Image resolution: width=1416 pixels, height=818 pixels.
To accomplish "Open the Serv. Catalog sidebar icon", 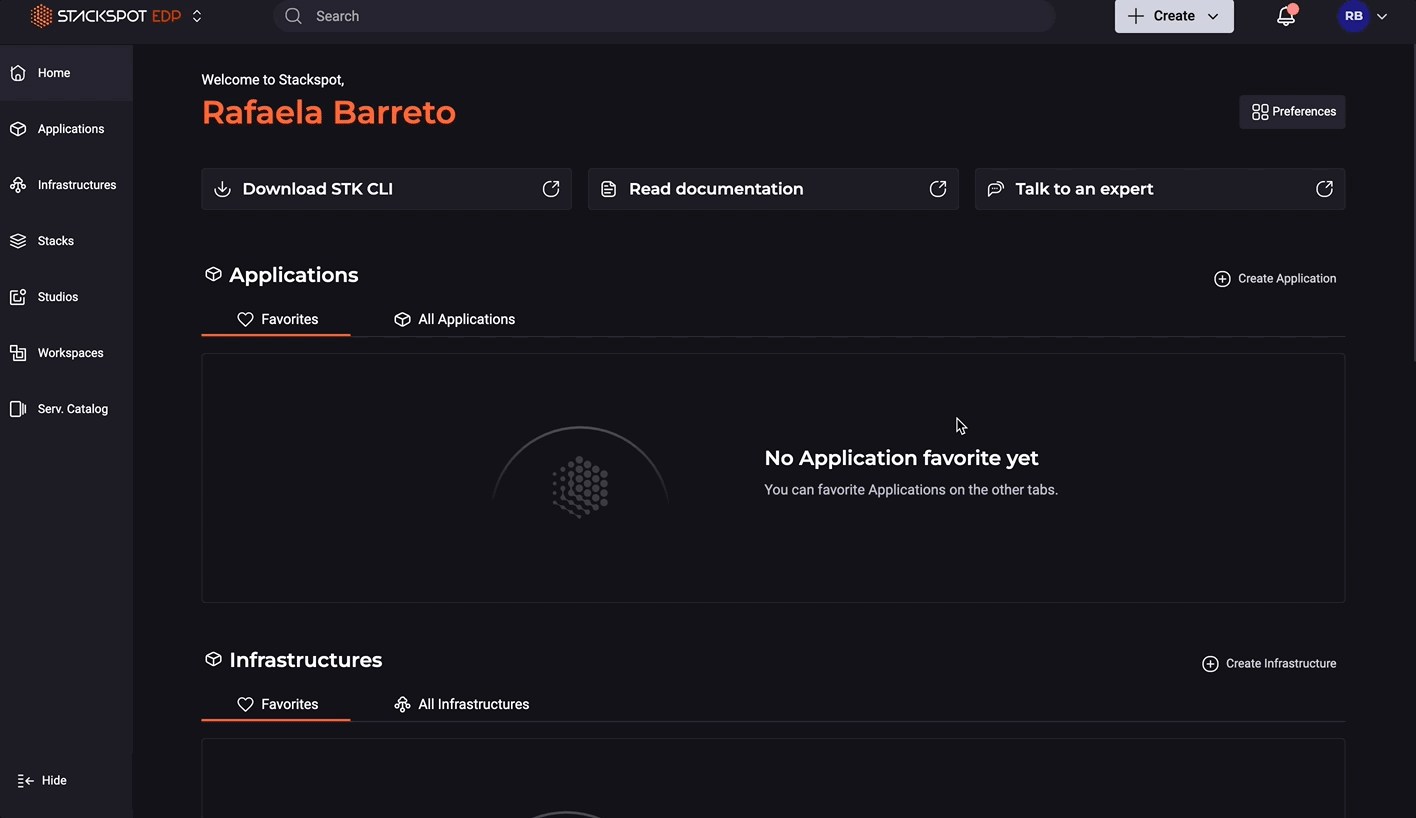I will 18,409.
